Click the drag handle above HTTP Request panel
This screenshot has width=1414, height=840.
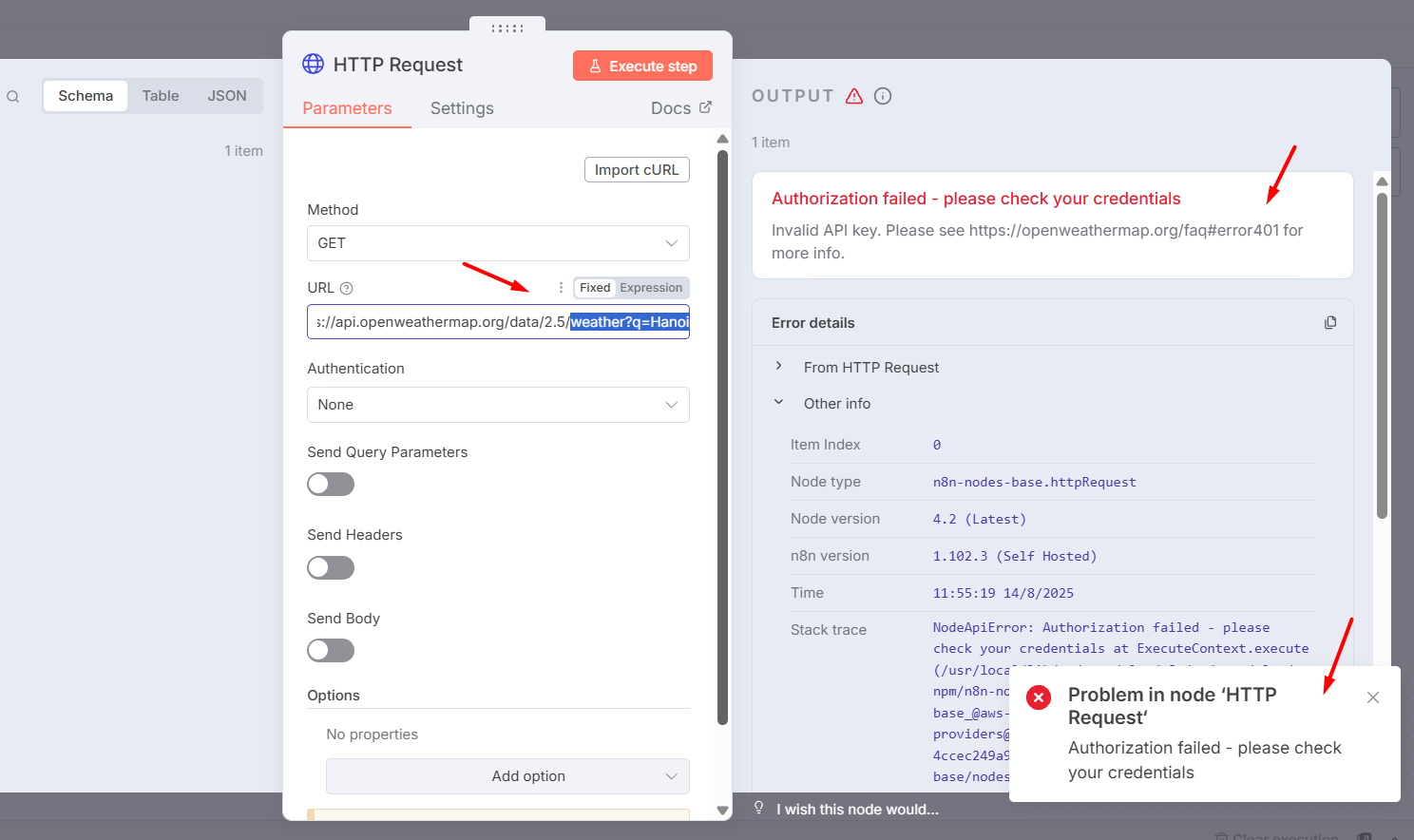507,28
